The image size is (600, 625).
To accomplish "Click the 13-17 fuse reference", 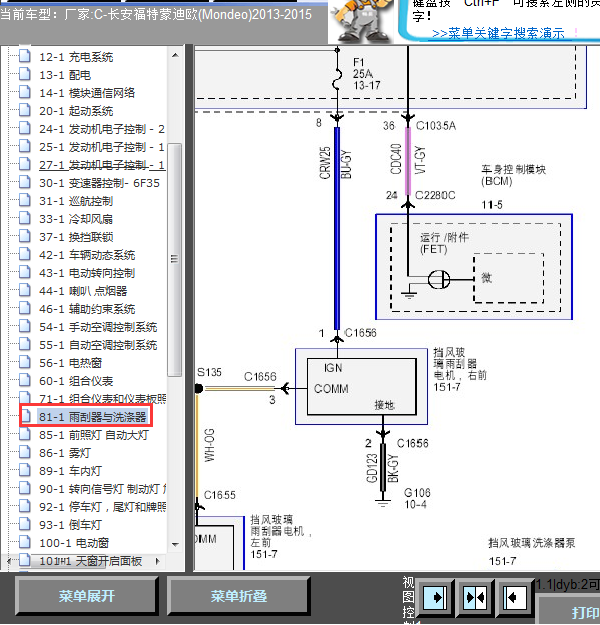I will coord(366,85).
